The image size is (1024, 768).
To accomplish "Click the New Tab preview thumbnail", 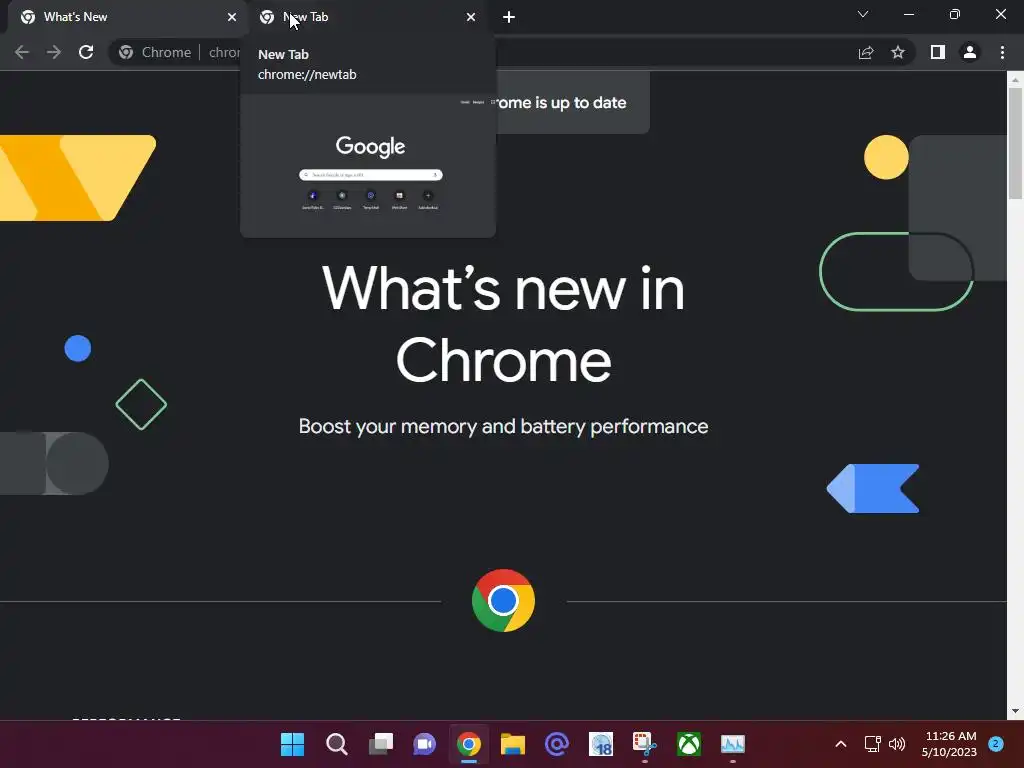I will tap(368, 166).
